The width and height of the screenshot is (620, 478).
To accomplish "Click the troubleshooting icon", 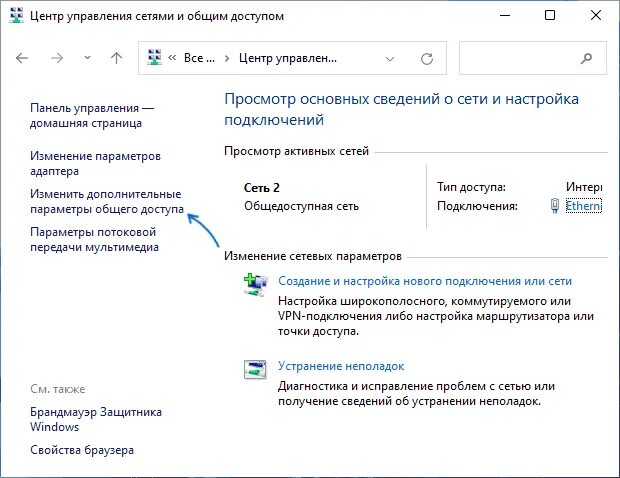I will pos(255,370).
